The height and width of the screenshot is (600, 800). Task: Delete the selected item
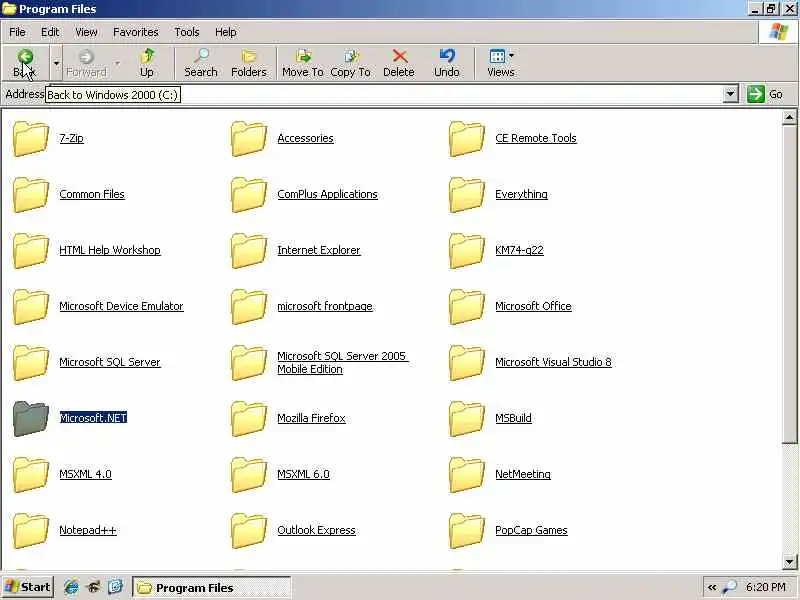(398, 63)
